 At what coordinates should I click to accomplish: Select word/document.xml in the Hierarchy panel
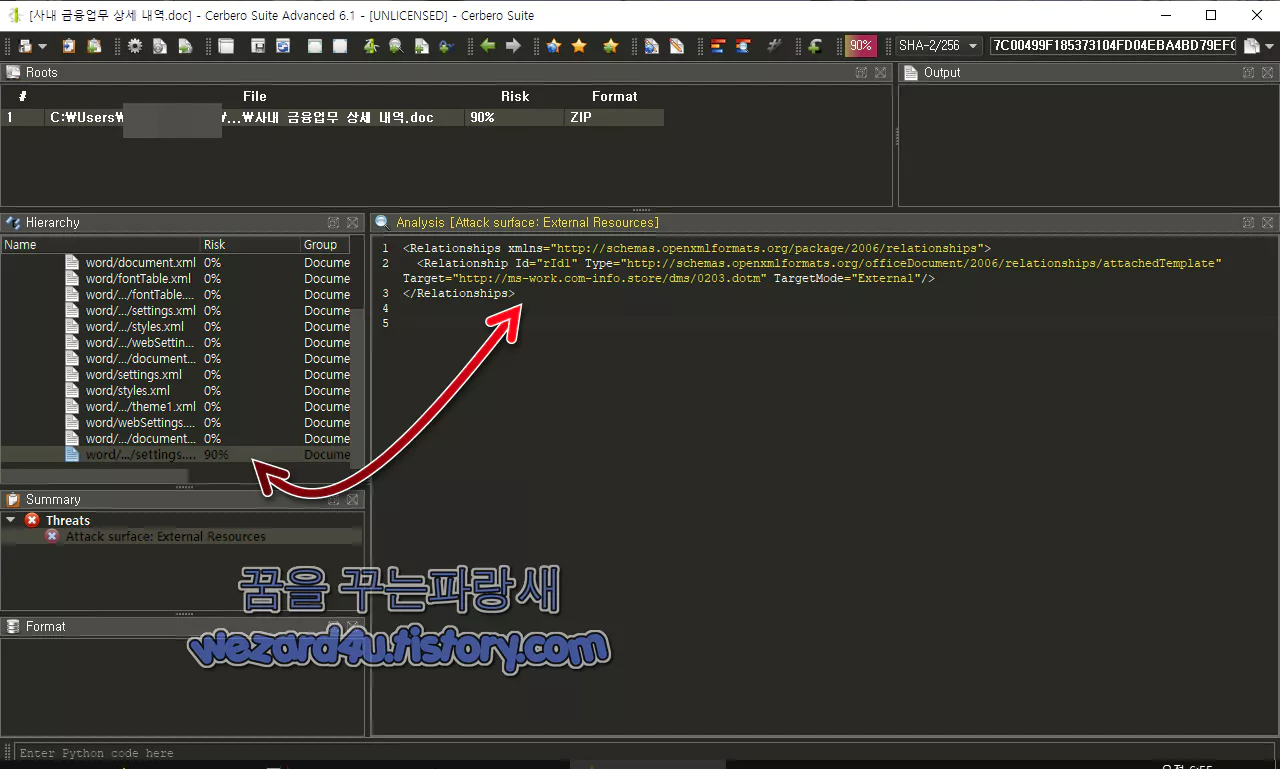pyautogui.click(x=140, y=262)
